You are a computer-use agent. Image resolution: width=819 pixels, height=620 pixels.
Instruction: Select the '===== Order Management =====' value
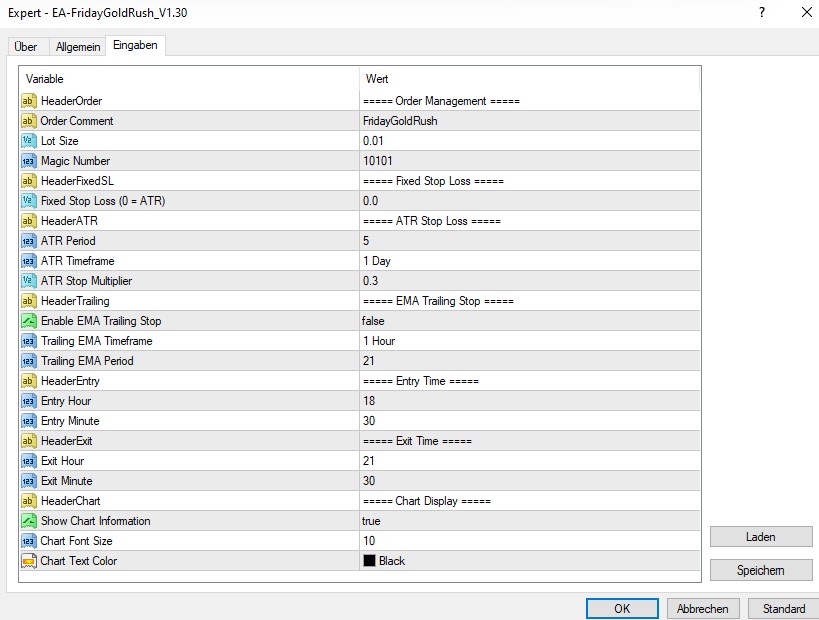pyautogui.click(x=441, y=101)
